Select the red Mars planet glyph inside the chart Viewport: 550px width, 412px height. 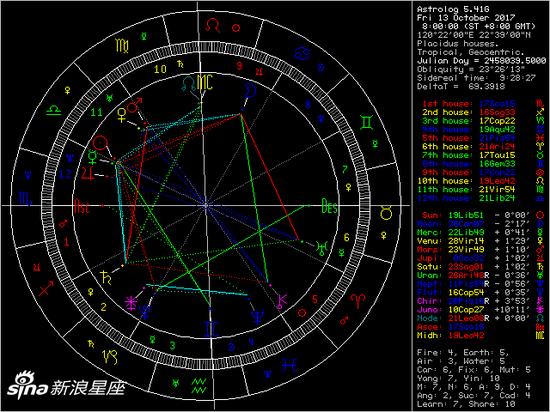(134, 106)
